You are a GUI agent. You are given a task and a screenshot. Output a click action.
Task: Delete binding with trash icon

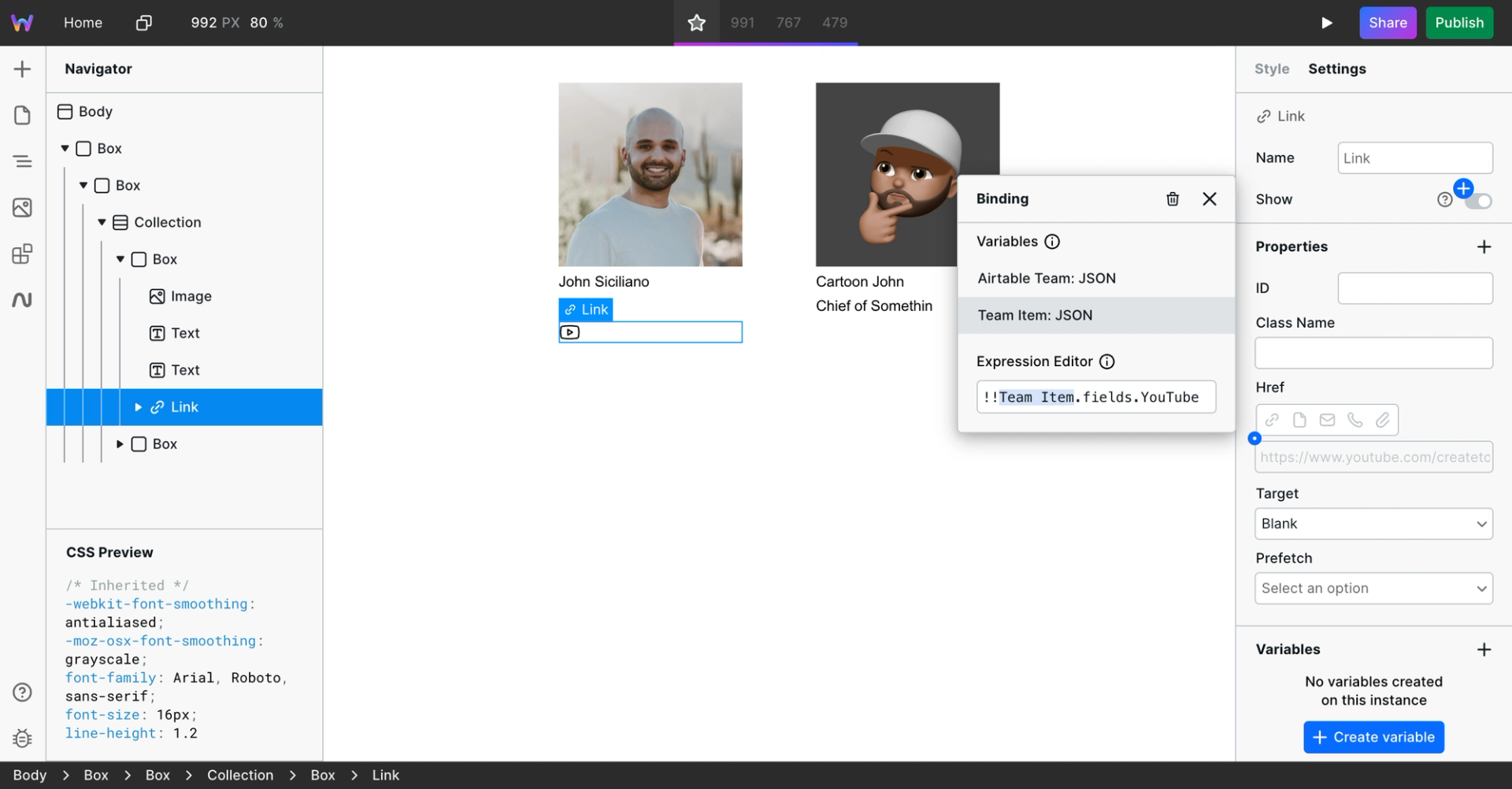(1173, 199)
